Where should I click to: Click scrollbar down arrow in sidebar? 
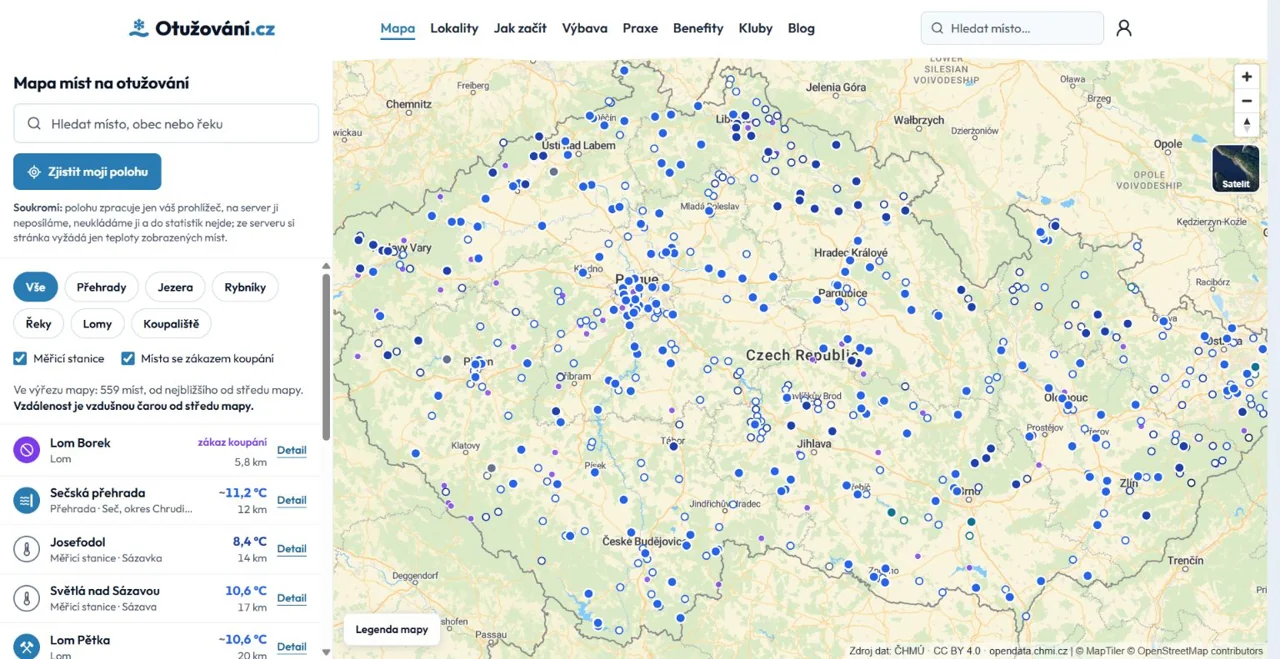(x=326, y=652)
